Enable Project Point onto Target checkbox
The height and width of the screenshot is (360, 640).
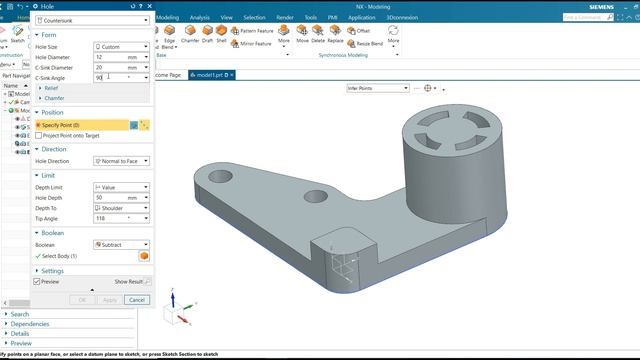coord(38,135)
